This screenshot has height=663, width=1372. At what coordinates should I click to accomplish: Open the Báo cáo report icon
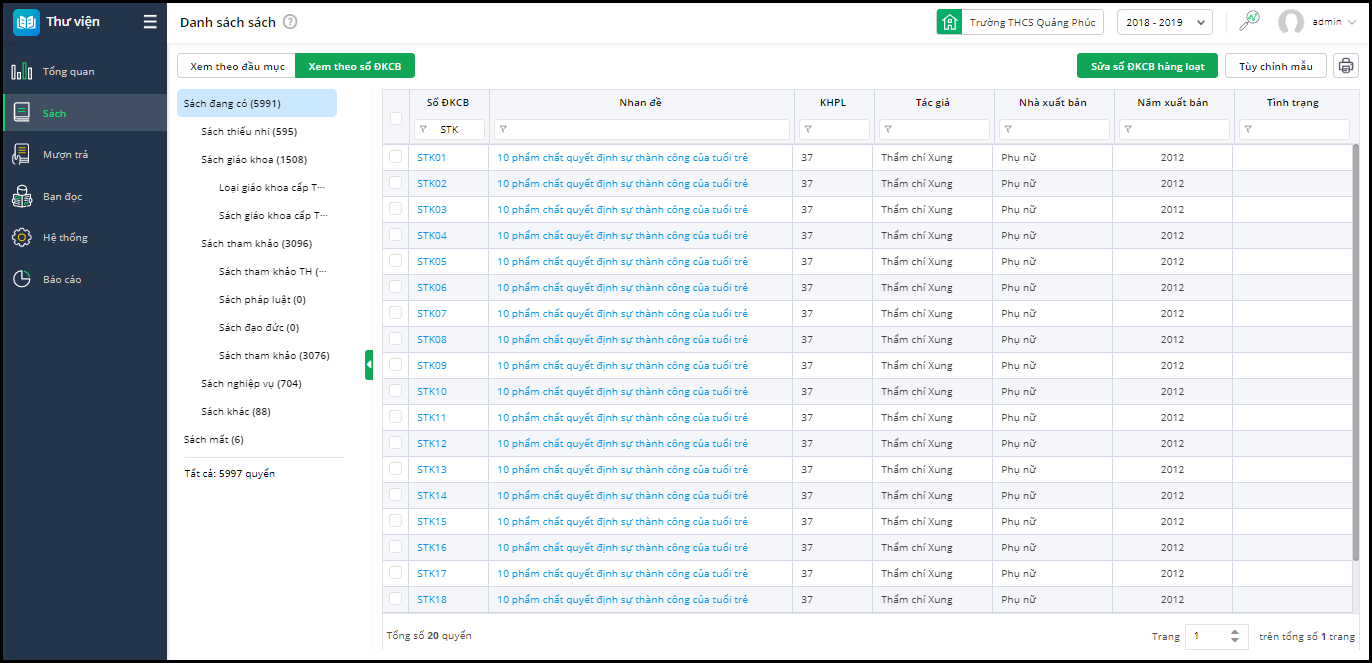point(21,279)
